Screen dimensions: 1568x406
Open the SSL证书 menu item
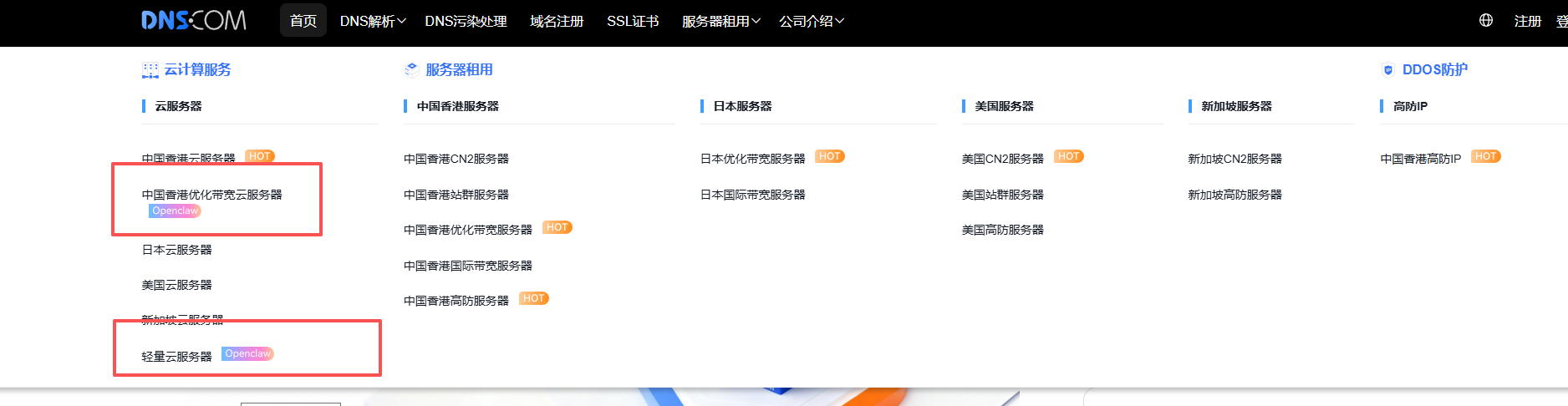(632, 22)
